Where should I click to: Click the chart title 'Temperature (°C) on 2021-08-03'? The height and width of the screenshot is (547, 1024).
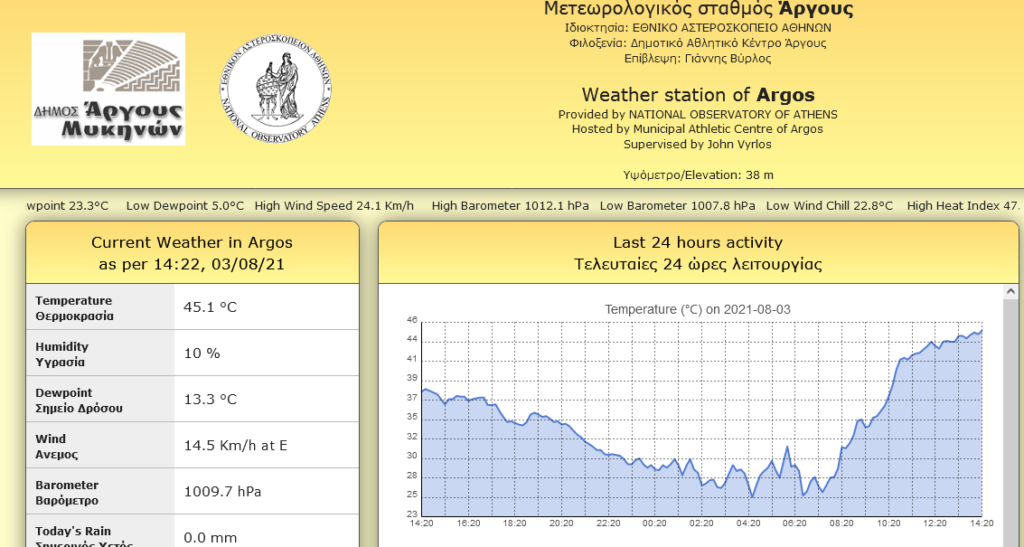point(697,310)
